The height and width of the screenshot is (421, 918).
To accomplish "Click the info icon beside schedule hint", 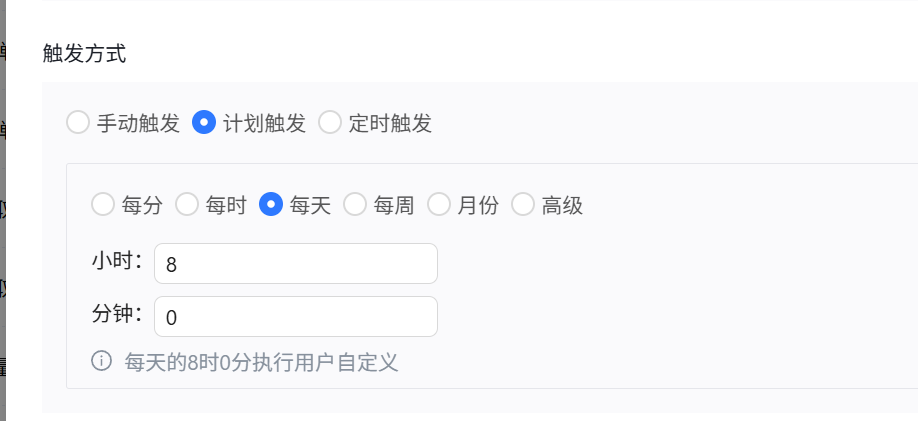I will tap(101, 361).
